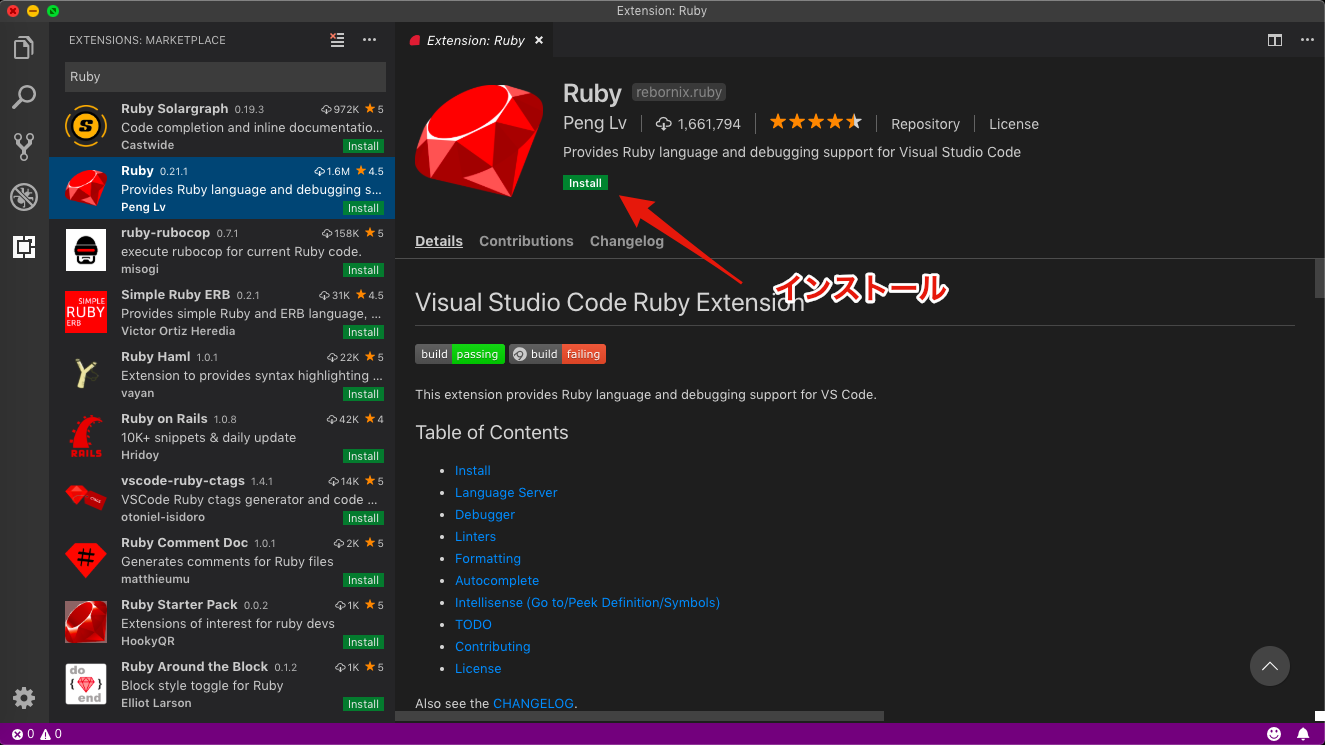
Task: Click the rebornix.ruby identifier badge
Action: click(x=679, y=92)
